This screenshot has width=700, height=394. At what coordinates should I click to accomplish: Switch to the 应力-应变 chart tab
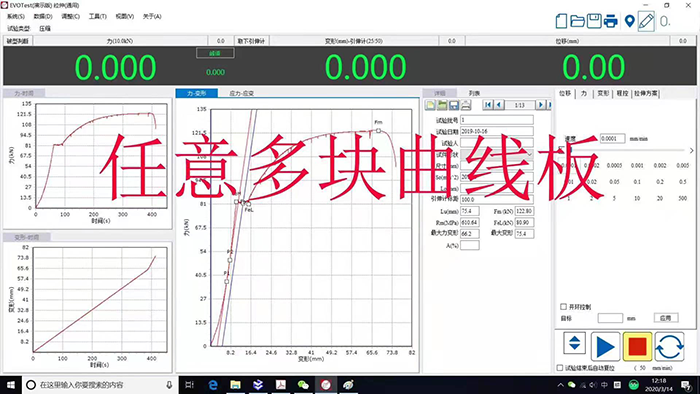[242, 93]
